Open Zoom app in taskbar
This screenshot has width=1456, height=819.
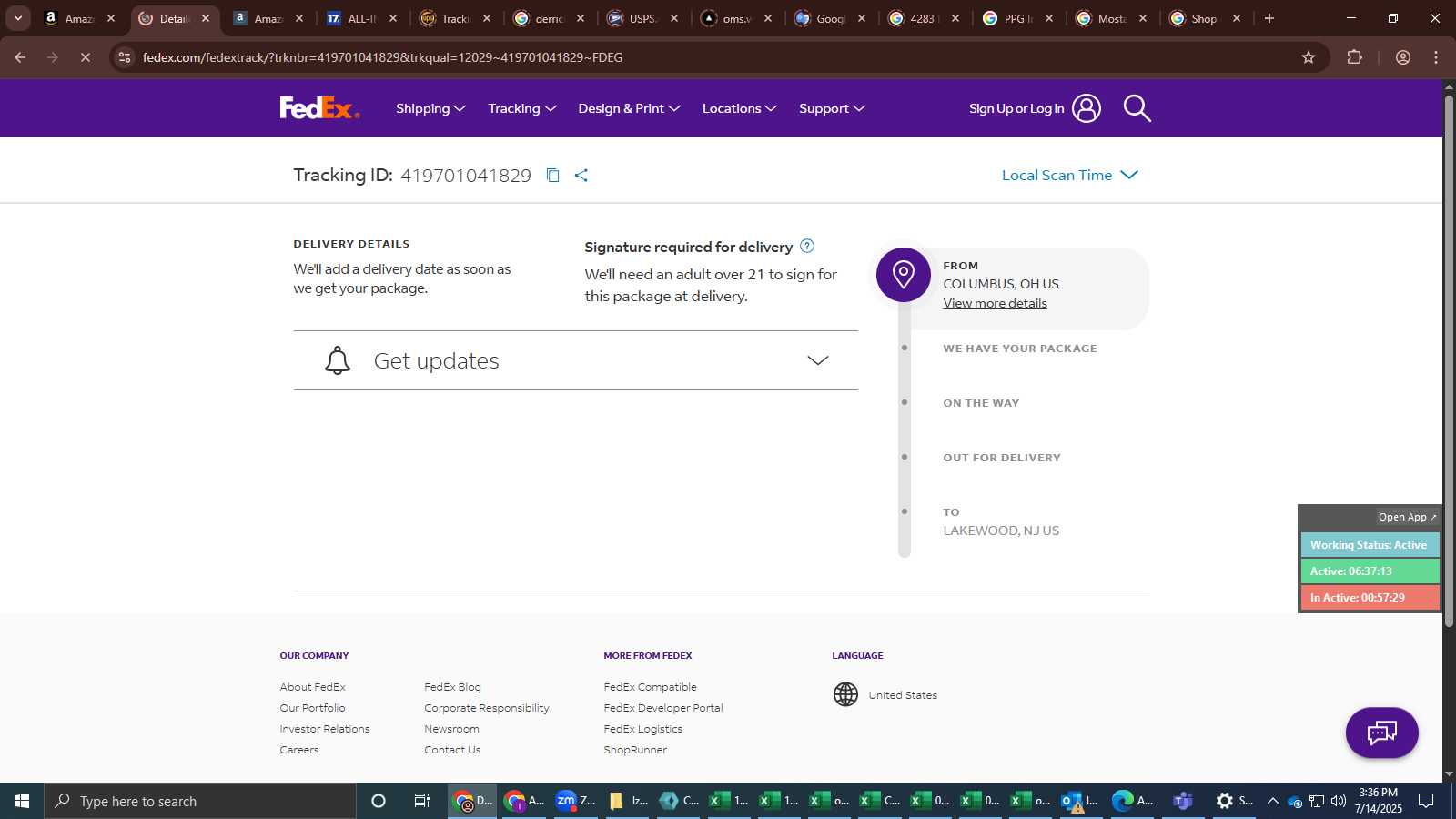tap(575, 801)
